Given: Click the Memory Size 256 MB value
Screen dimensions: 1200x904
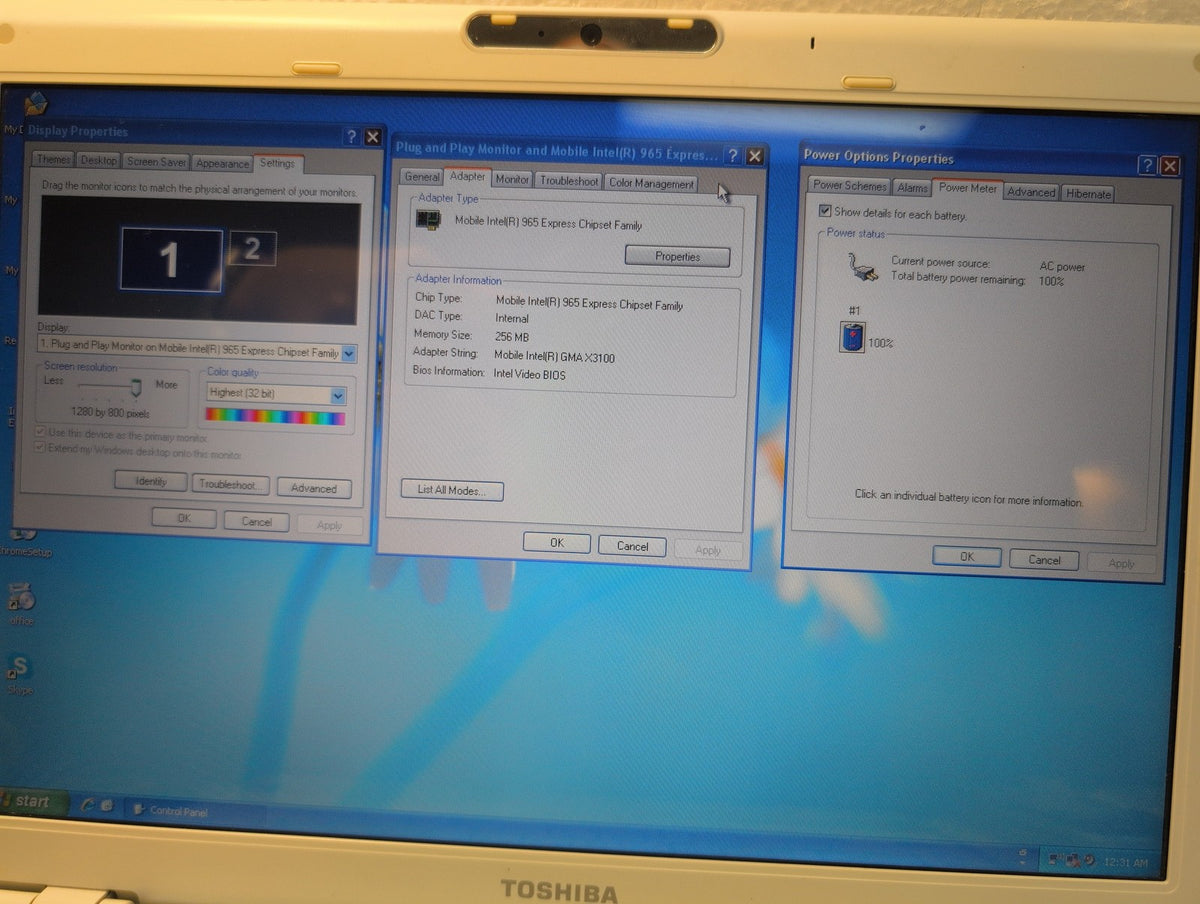Looking at the screenshot, I should point(512,337).
